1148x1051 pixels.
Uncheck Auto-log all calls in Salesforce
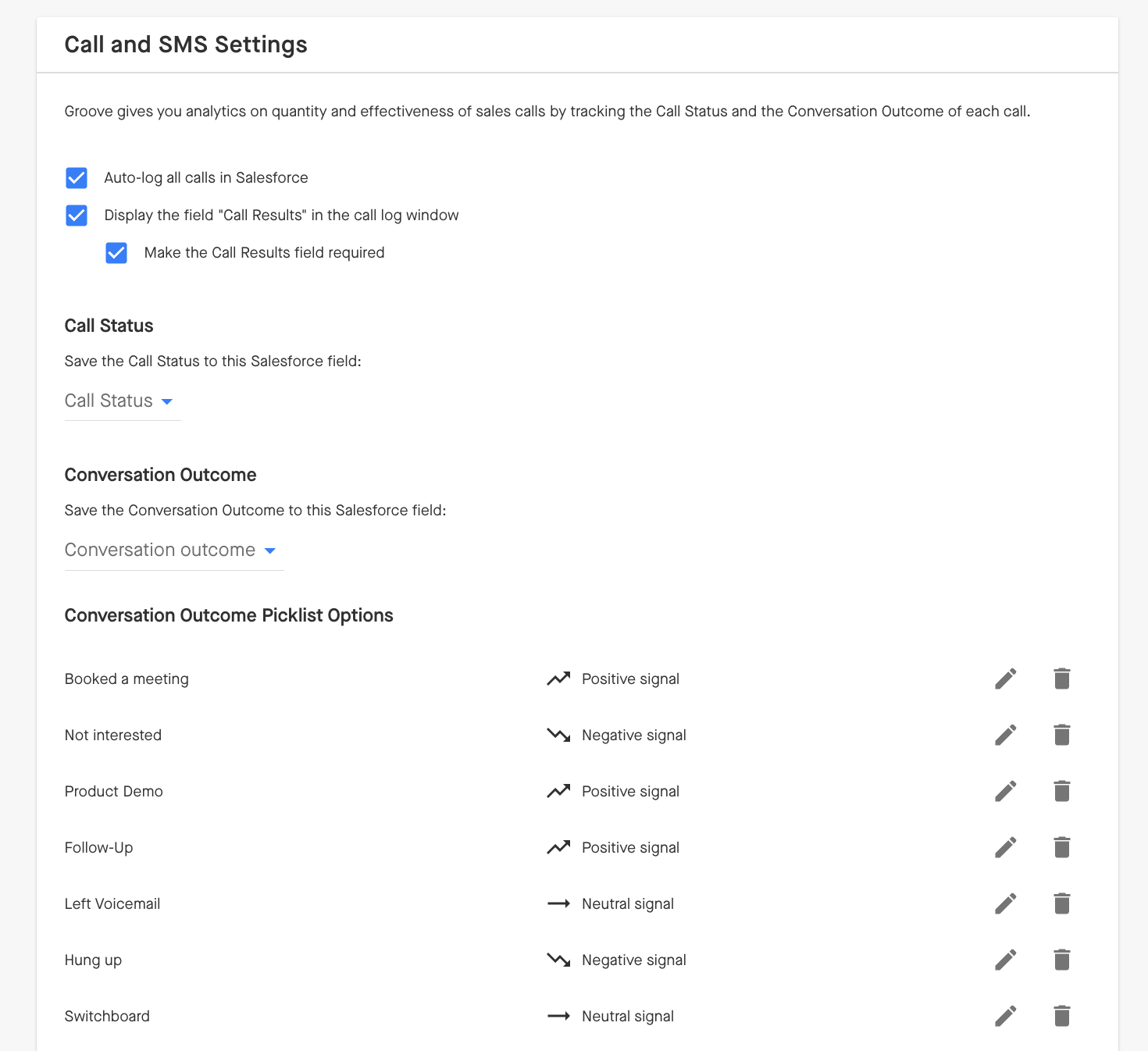77,178
